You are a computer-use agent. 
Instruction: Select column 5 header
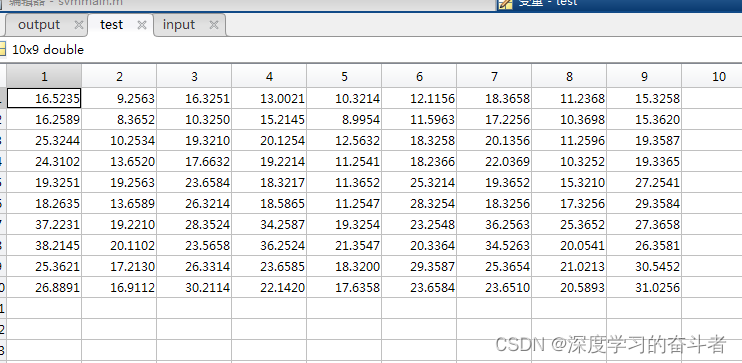[x=344, y=76]
